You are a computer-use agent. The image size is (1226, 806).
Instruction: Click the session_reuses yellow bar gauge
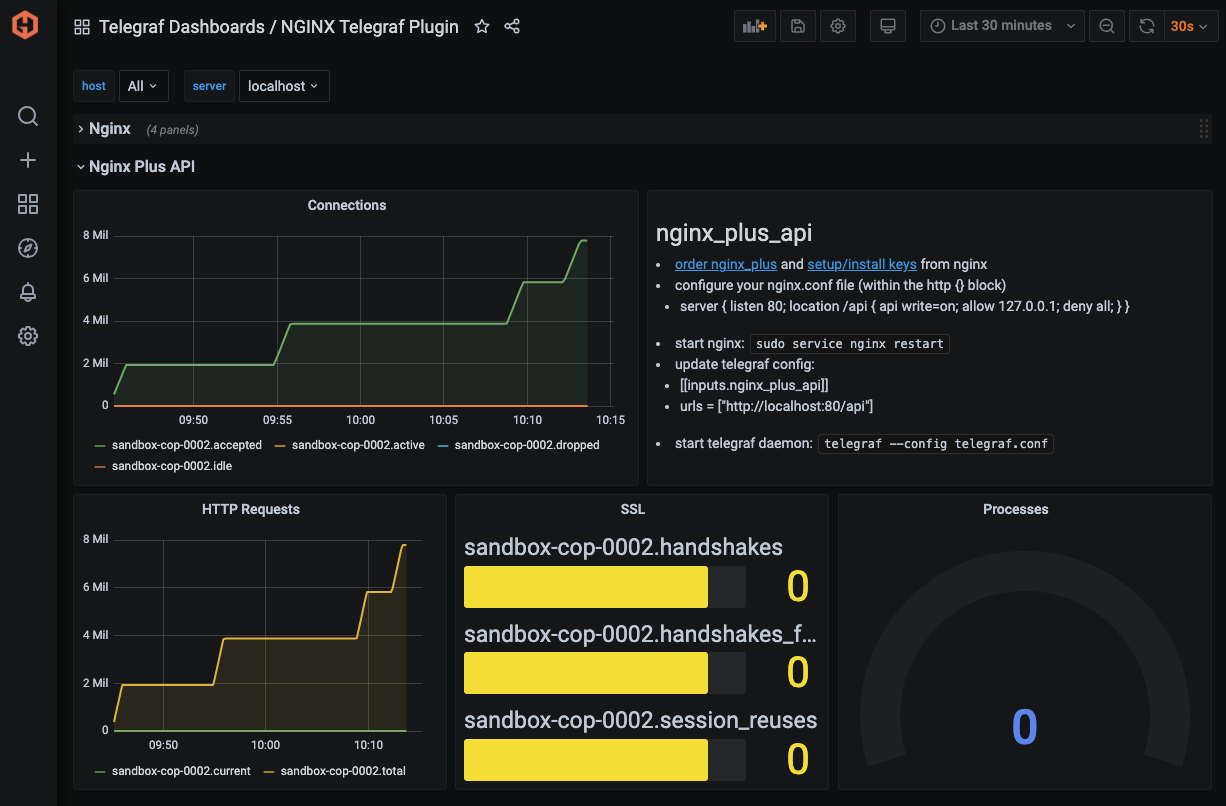tap(586, 760)
